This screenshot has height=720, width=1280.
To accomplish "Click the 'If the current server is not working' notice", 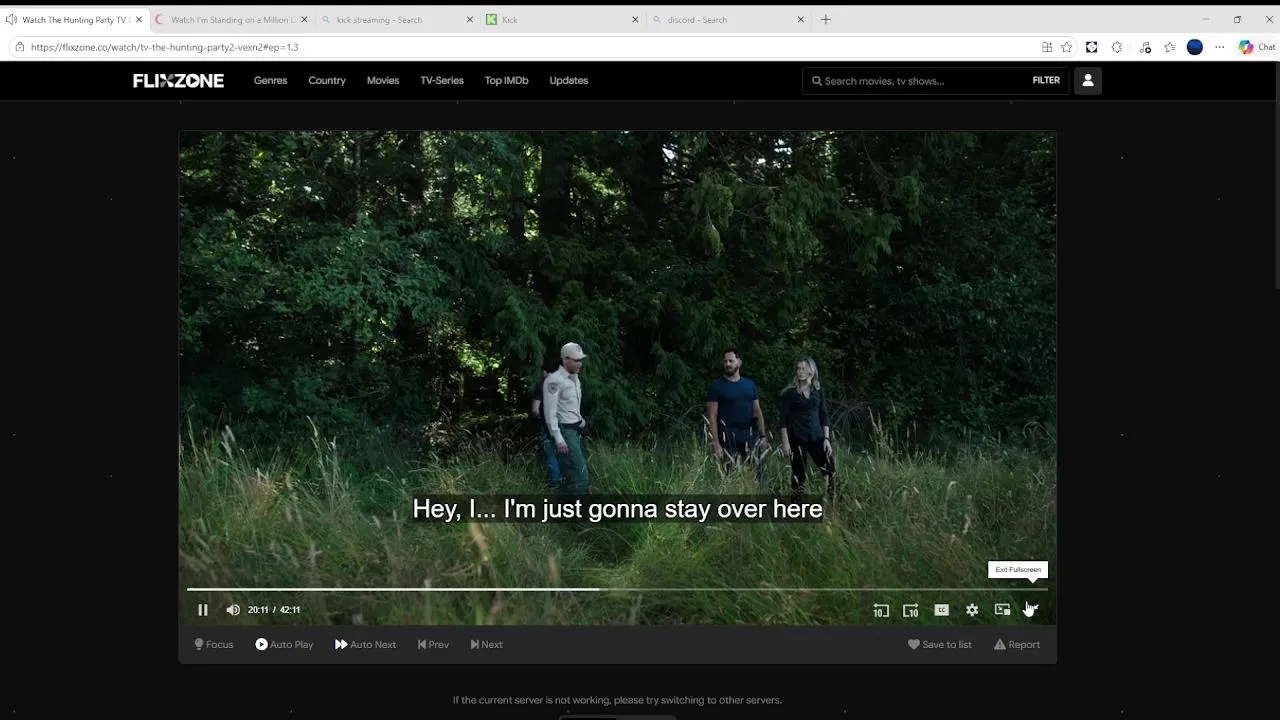I will point(617,700).
